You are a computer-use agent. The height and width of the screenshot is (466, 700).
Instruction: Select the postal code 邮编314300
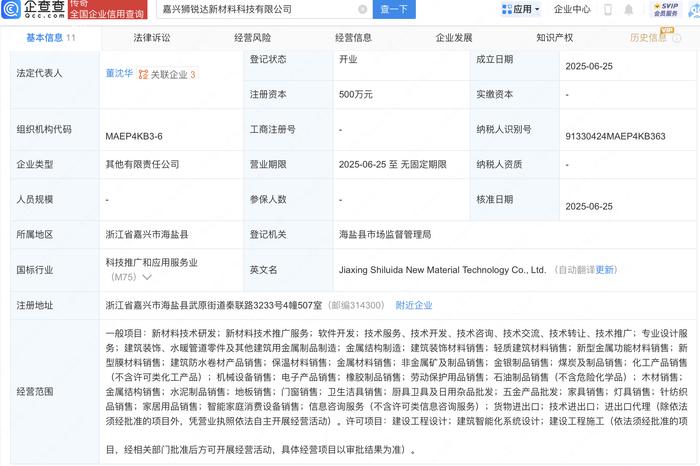[356, 305]
